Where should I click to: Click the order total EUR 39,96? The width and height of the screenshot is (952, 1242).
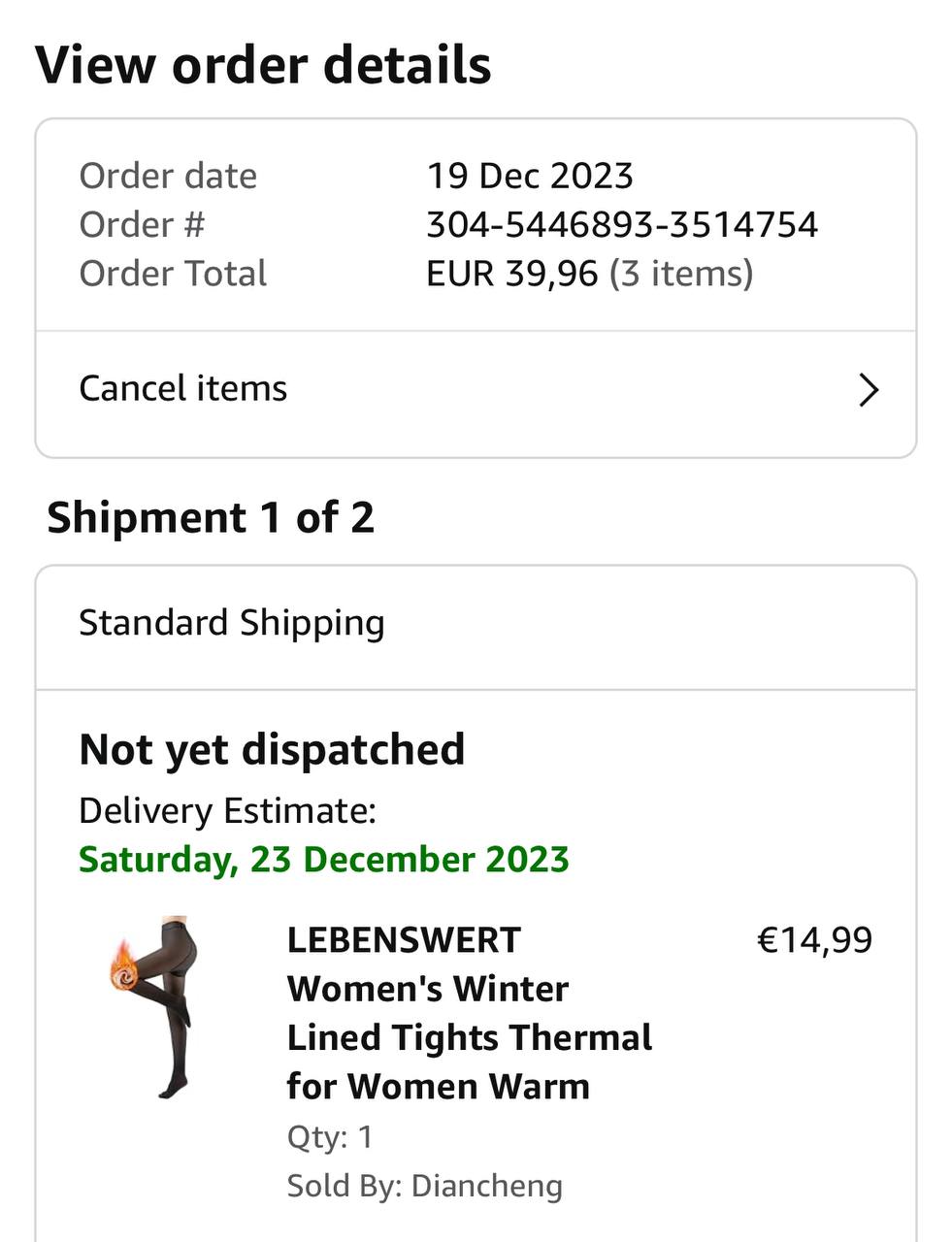coord(512,274)
